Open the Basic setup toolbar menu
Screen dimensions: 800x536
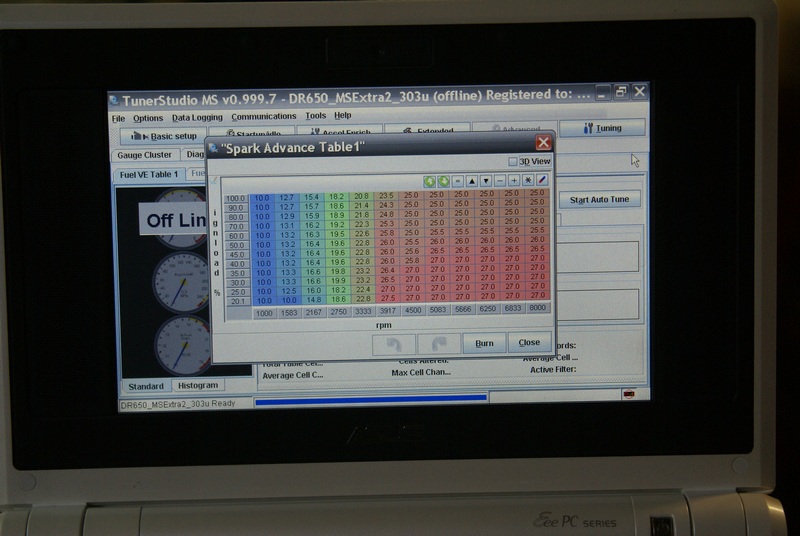(163, 136)
